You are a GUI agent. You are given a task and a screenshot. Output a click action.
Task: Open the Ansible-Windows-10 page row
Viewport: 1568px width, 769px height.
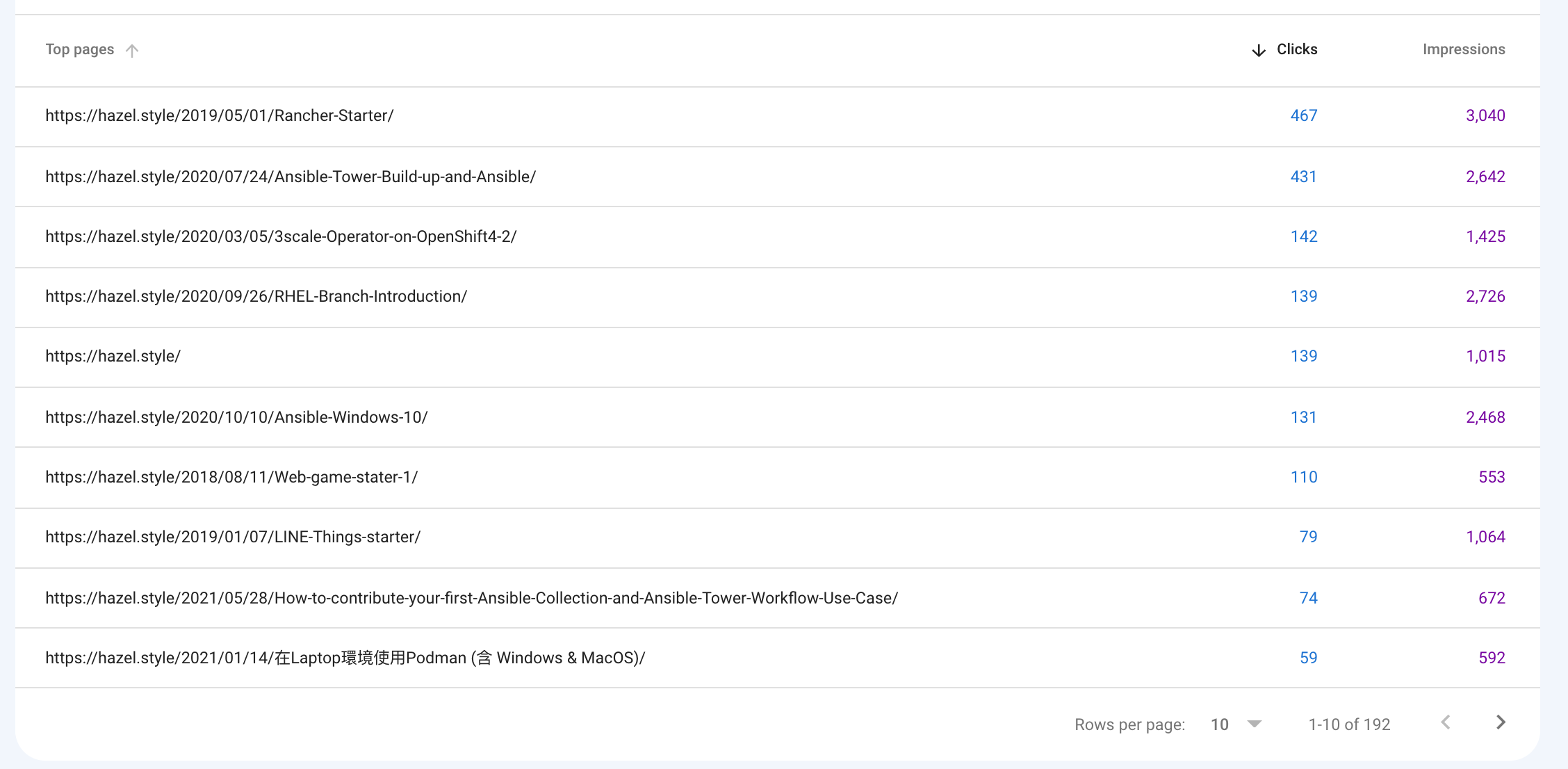778,417
